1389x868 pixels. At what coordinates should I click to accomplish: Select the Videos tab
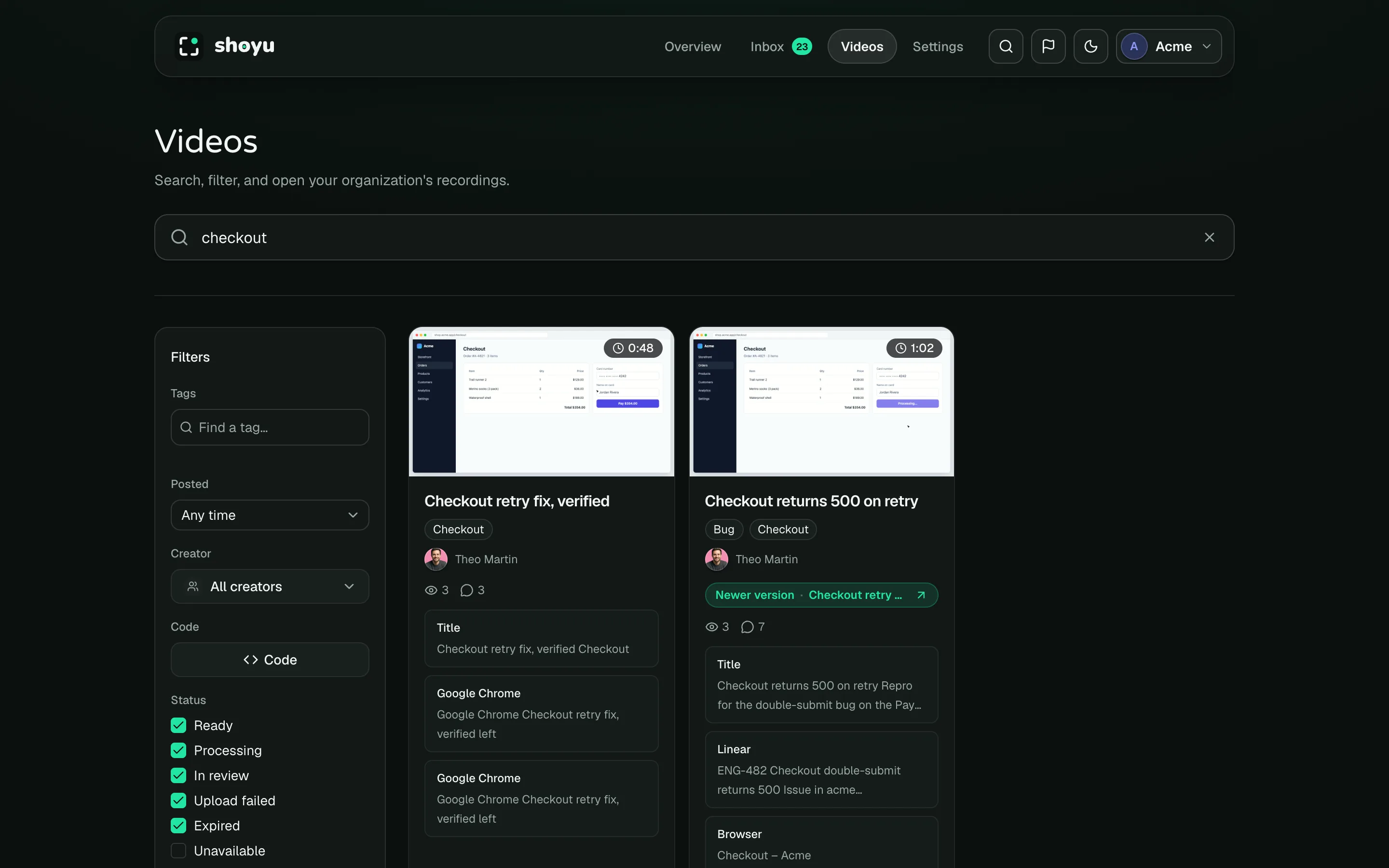pyautogui.click(x=862, y=46)
